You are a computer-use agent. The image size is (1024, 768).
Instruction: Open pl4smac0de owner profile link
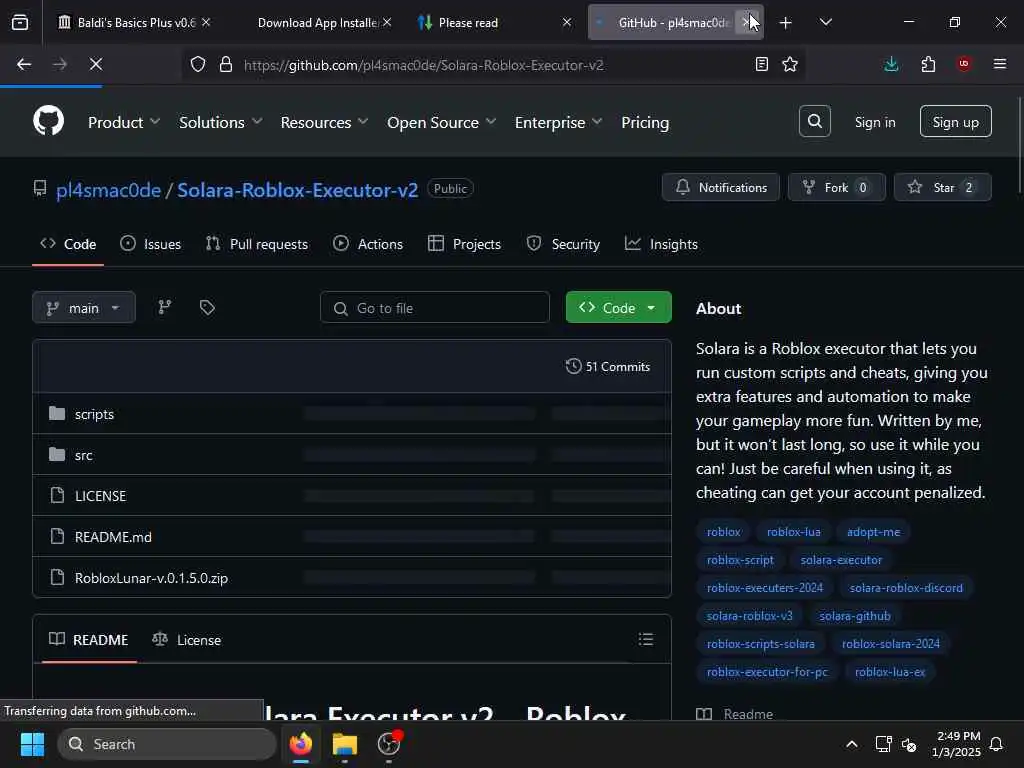[x=108, y=189]
